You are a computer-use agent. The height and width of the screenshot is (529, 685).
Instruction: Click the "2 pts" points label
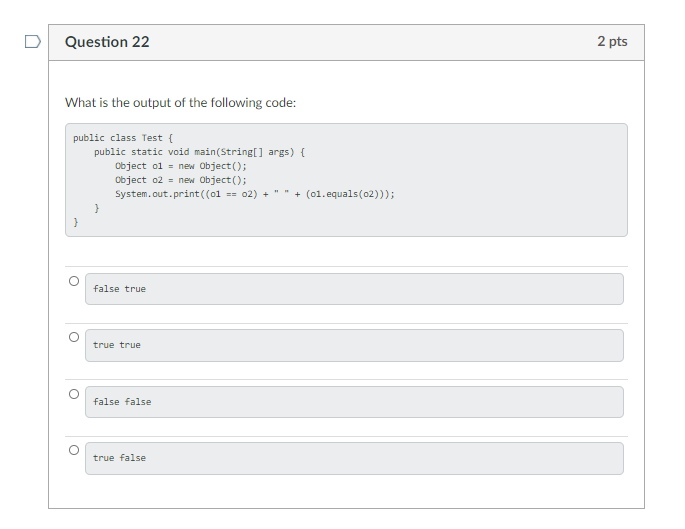[612, 42]
